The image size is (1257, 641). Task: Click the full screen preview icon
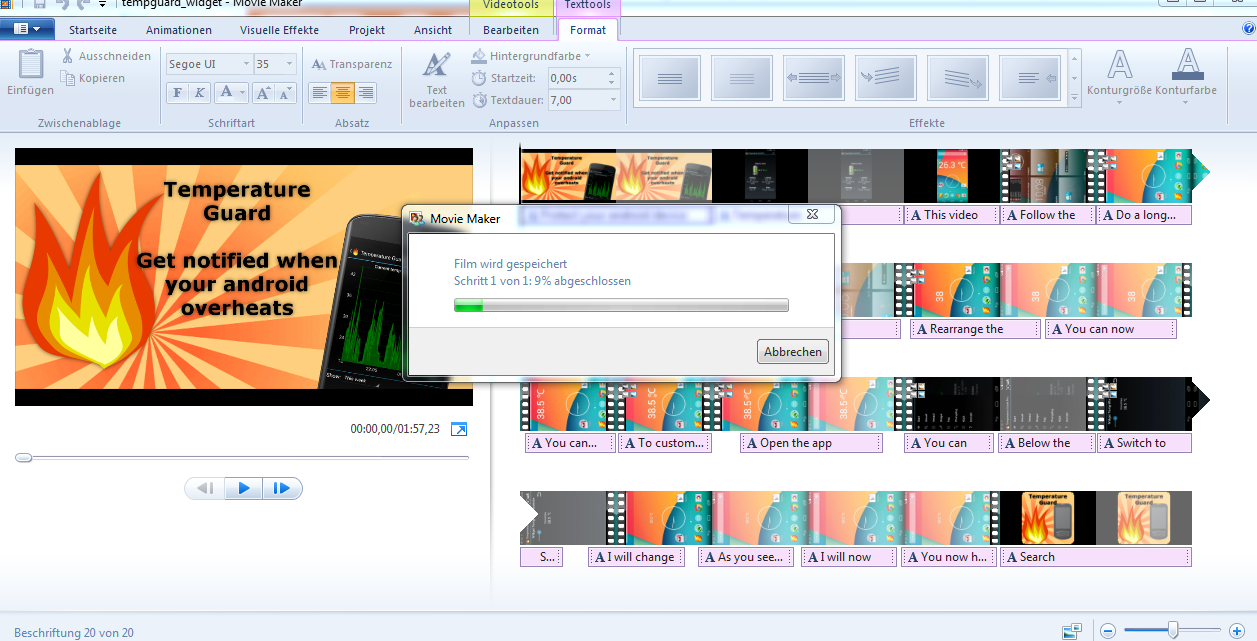[x=459, y=429]
